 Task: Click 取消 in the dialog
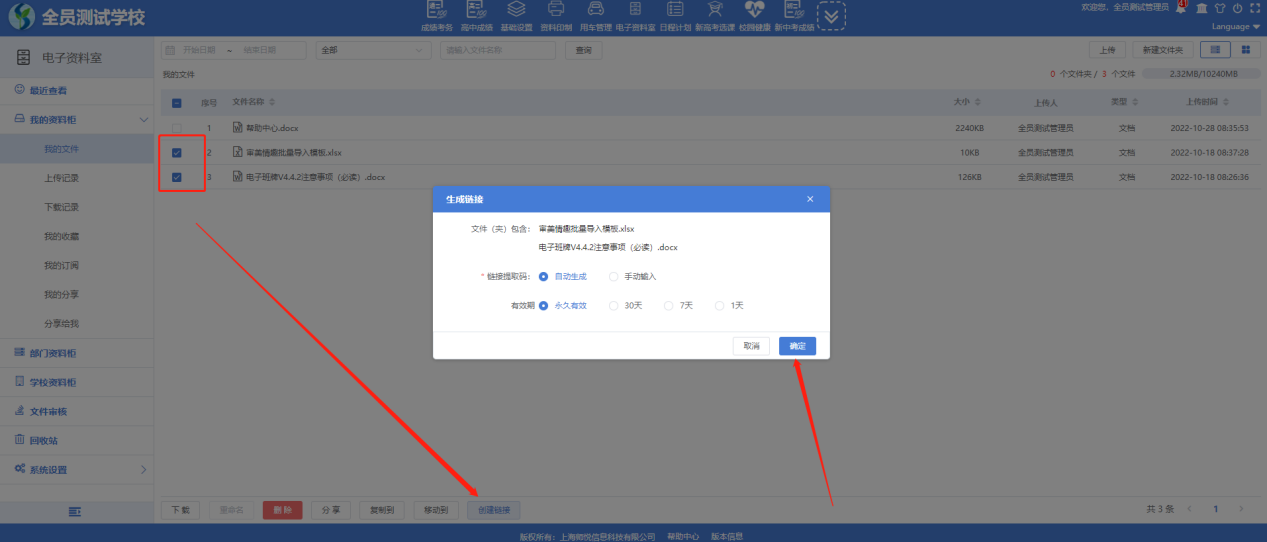point(751,346)
